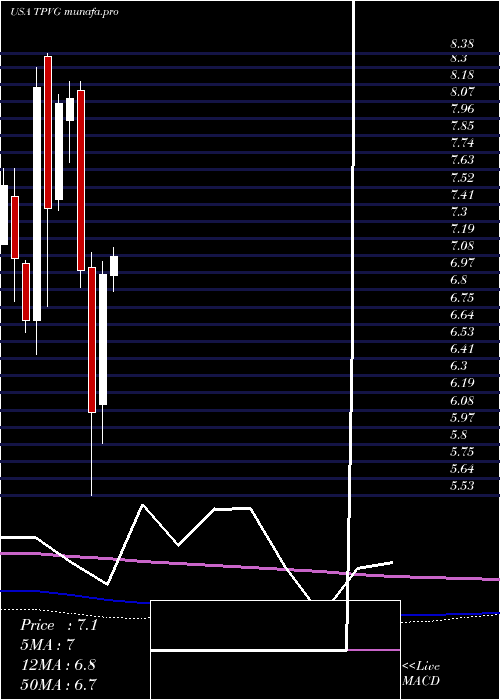Select the 6.3 price level label
This screenshot has width=500, height=700.
coord(459,366)
